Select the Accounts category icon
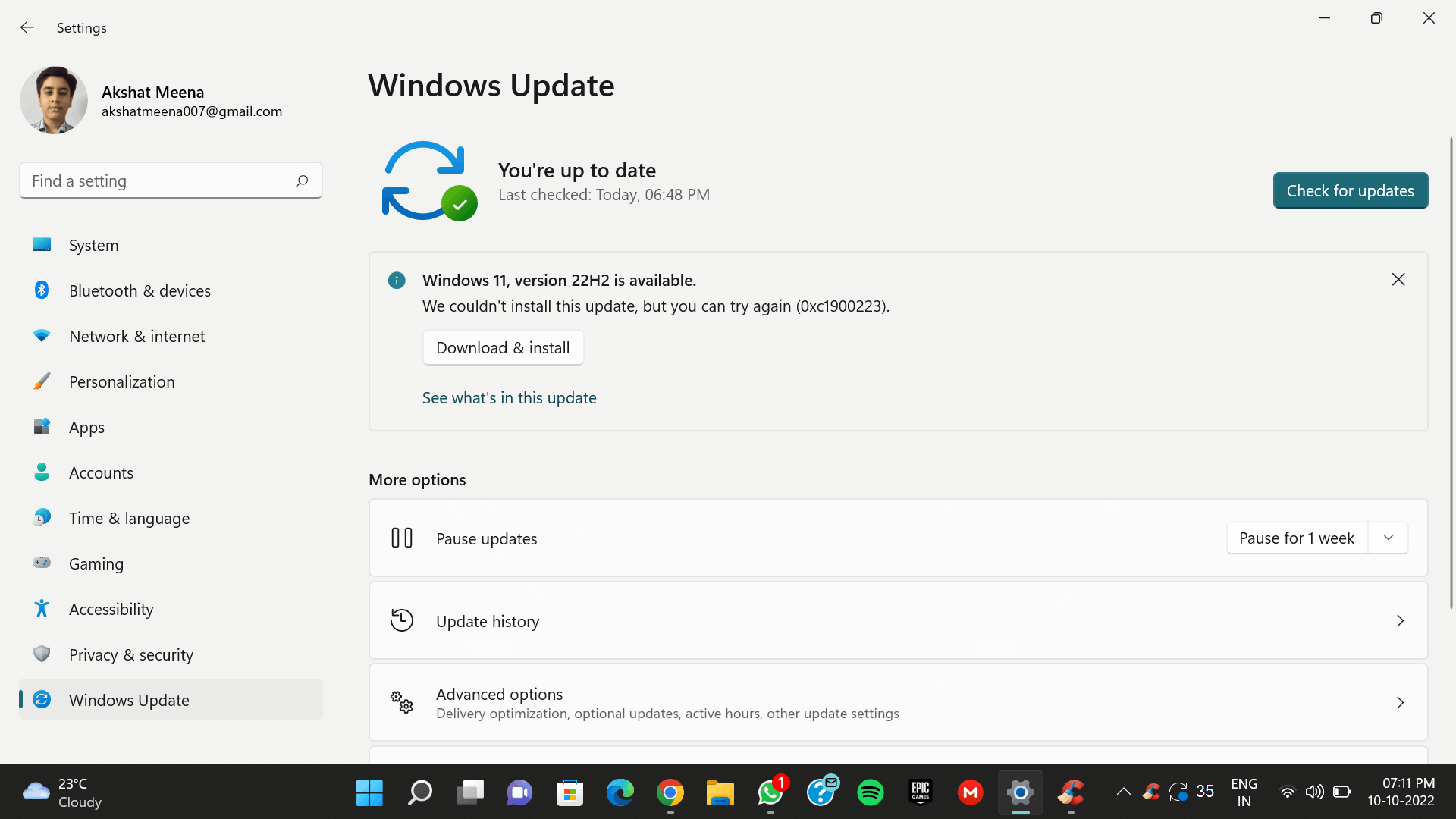Viewport: 1456px width, 819px height. click(x=42, y=472)
